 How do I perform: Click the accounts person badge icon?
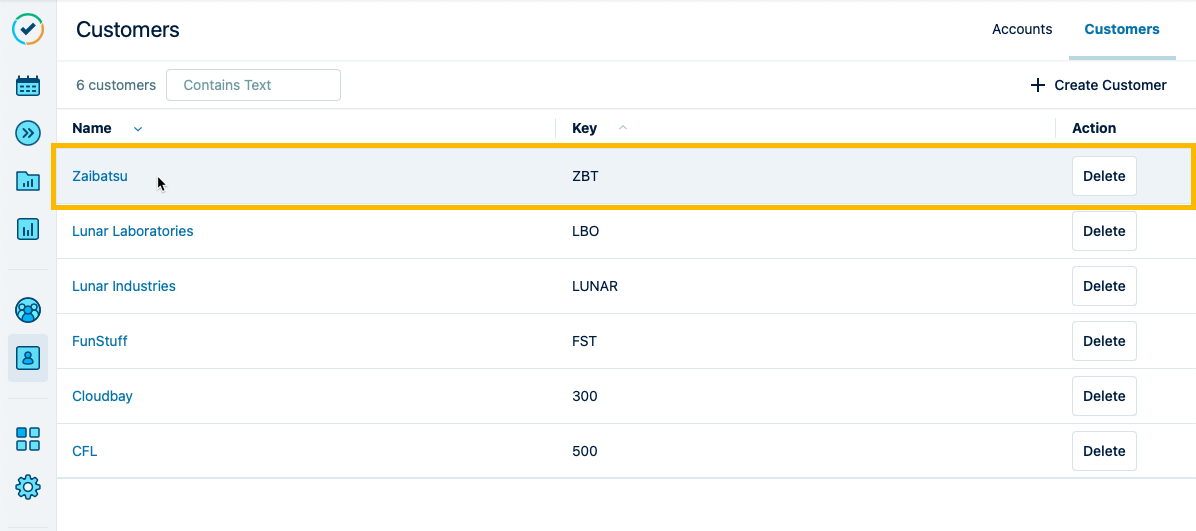28,358
